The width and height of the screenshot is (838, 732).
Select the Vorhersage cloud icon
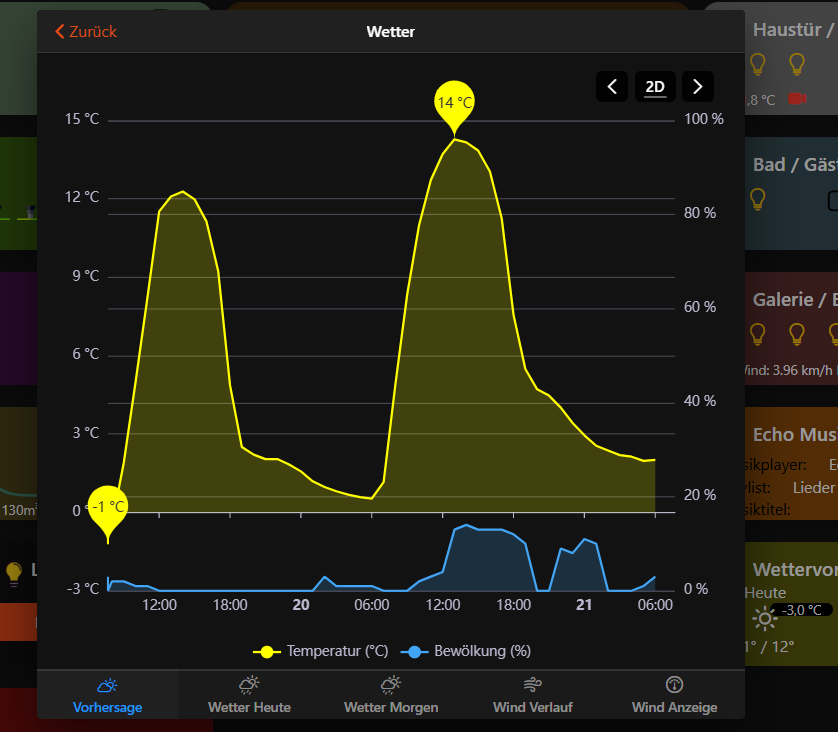click(x=107, y=685)
